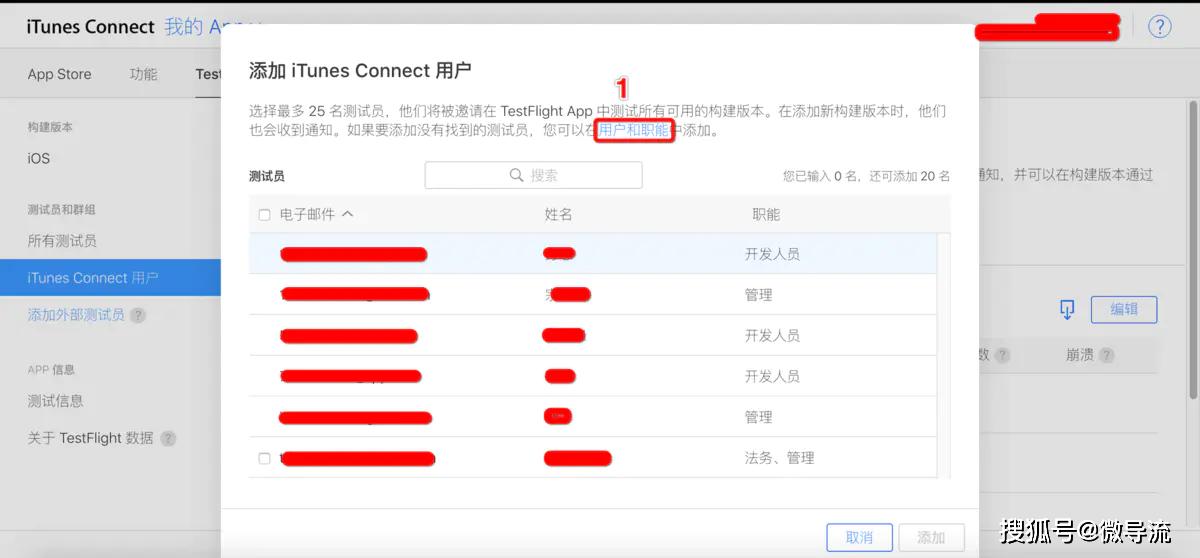Click the download icon beside 编辑 button
Screen dimensions: 1200x558
tap(1067, 310)
